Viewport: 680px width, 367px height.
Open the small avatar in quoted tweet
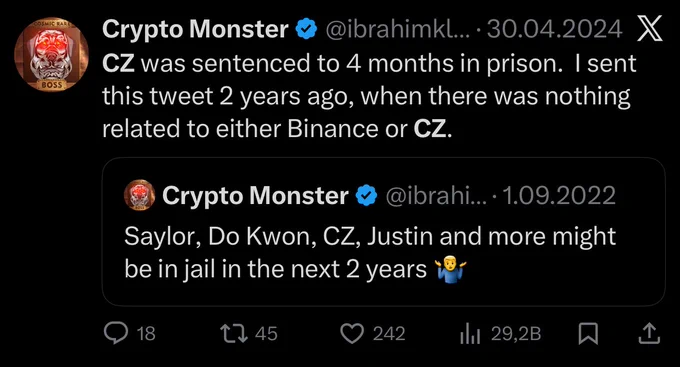click(x=140, y=195)
